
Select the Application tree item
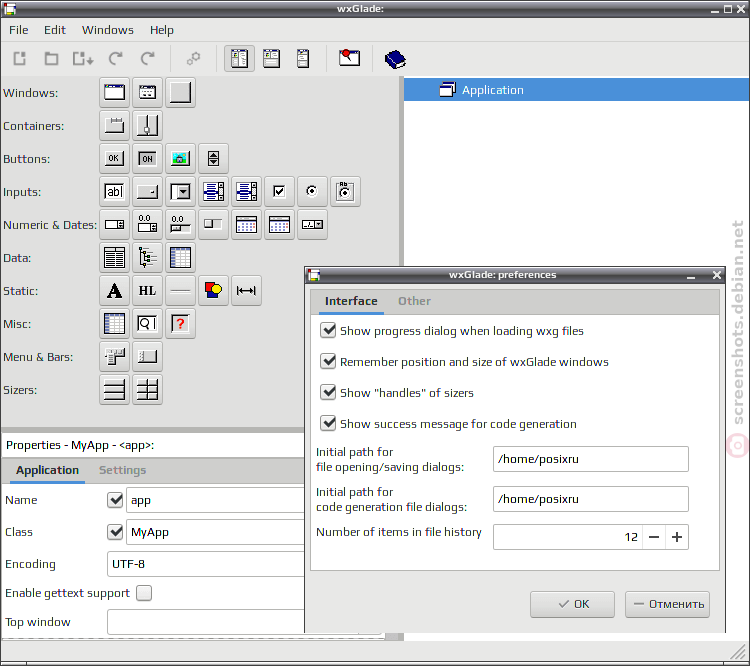(576, 90)
